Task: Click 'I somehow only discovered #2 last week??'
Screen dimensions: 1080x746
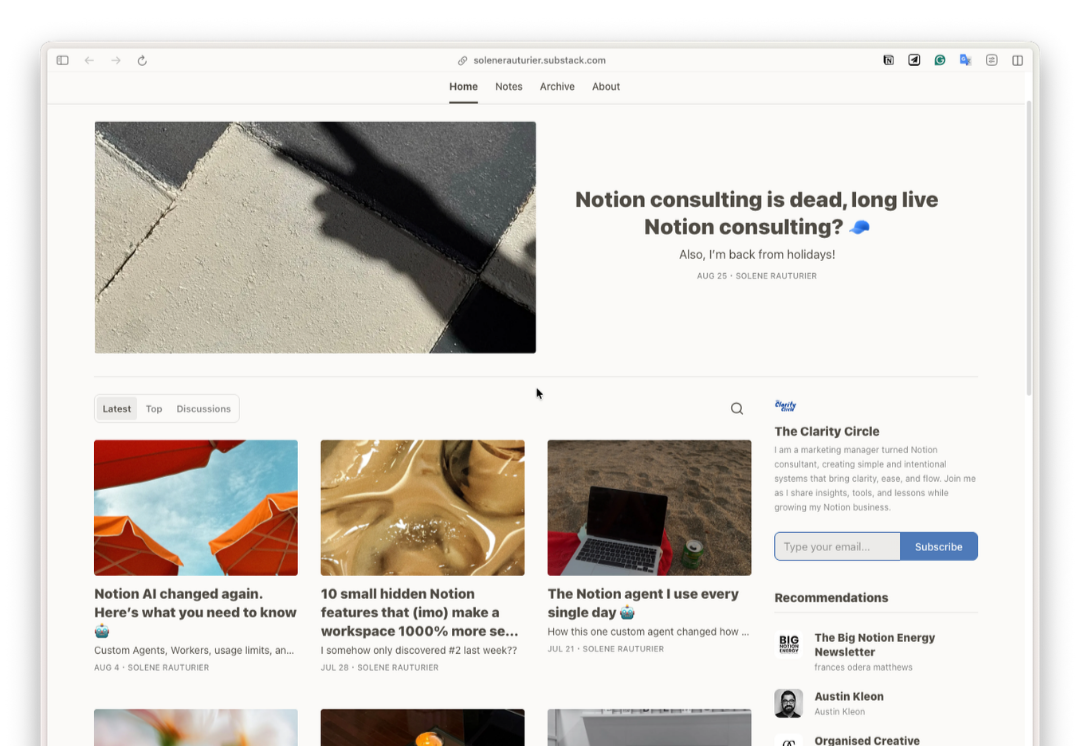Action: (419, 650)
